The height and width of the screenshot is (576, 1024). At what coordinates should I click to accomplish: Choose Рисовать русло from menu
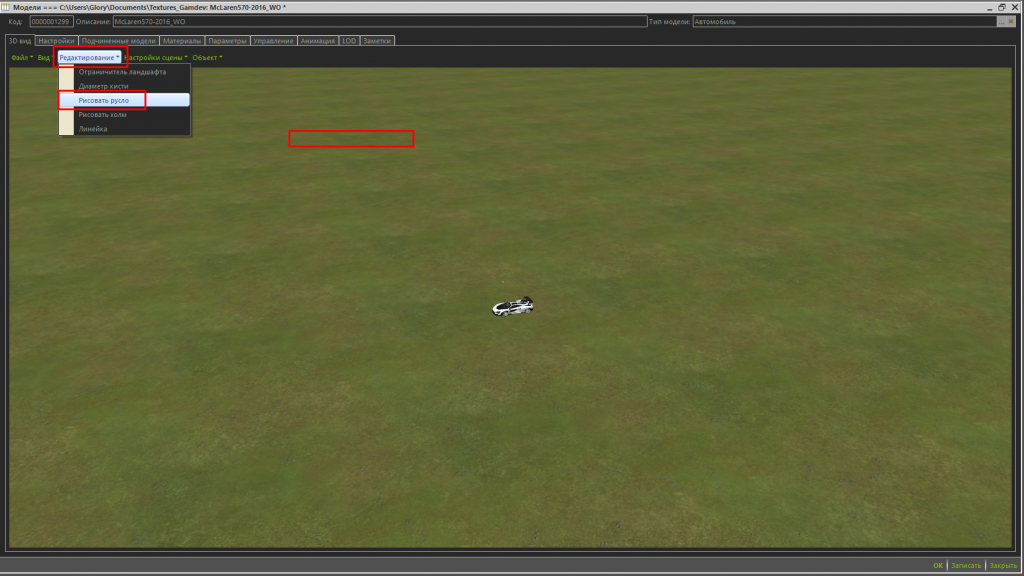click(124, 101)
